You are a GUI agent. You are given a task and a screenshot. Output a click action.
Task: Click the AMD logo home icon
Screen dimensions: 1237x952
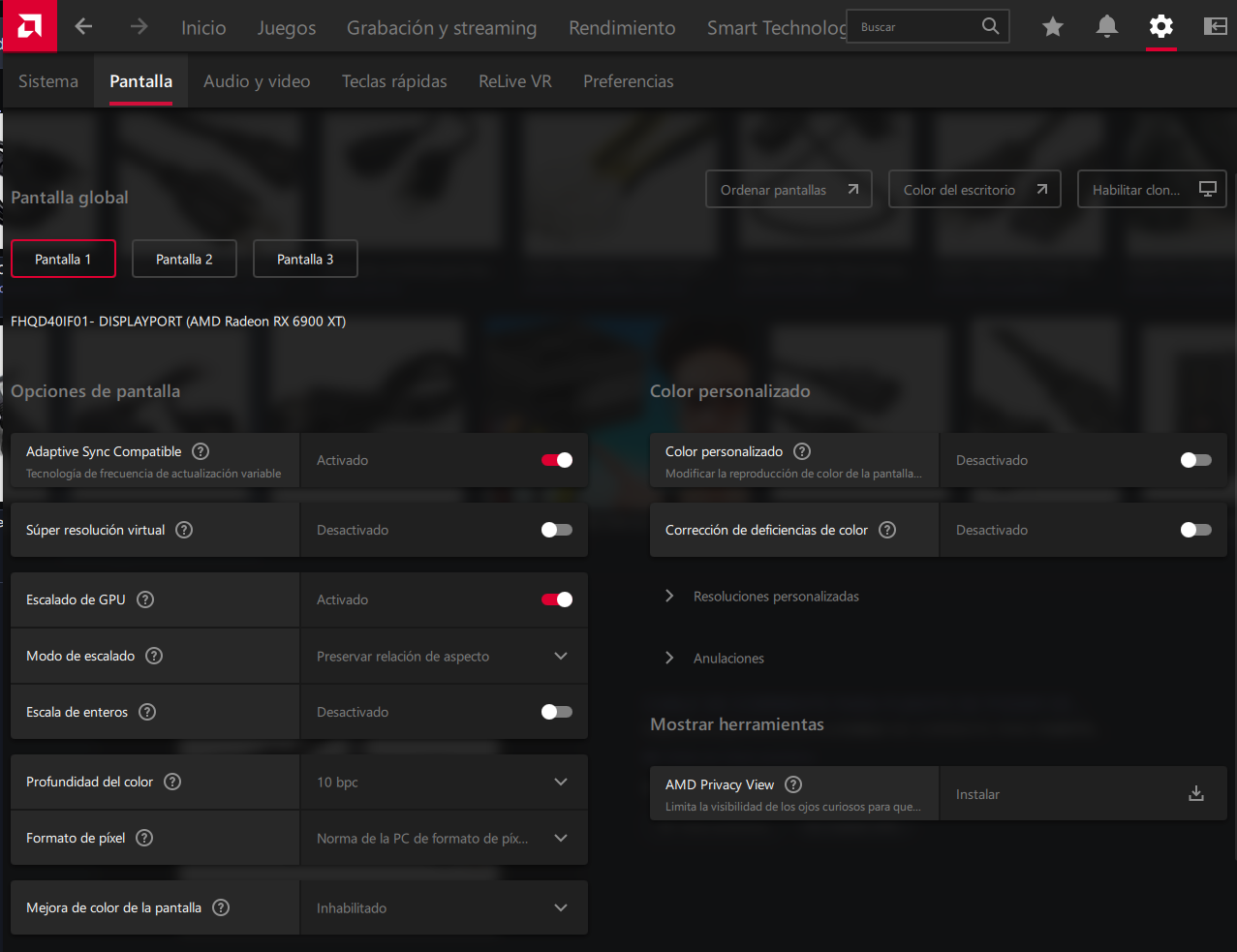point(30,26)
